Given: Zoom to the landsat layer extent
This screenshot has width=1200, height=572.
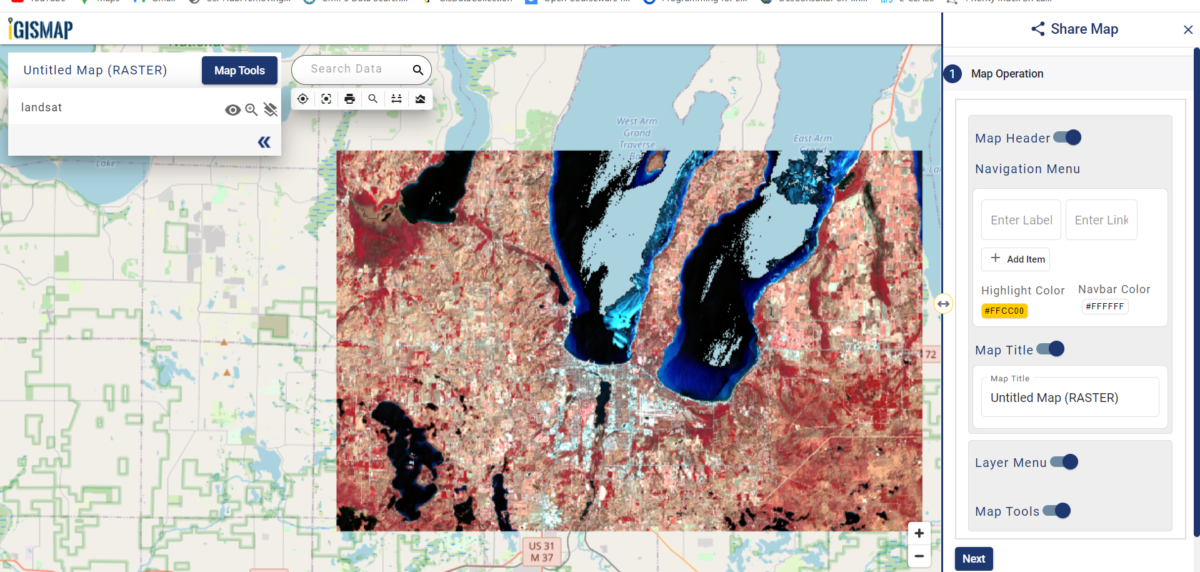Looking at the screenshot, I should 251,110.
